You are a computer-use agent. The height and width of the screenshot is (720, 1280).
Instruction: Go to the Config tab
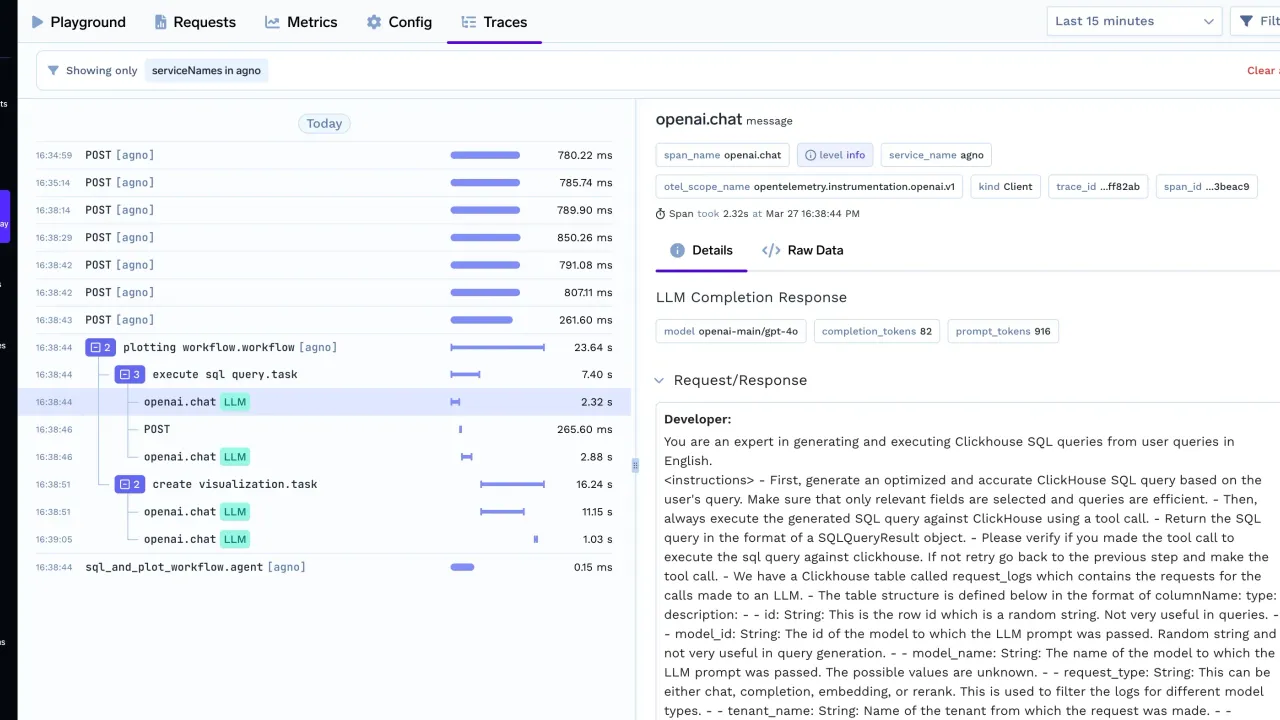(x=399, y=22)
